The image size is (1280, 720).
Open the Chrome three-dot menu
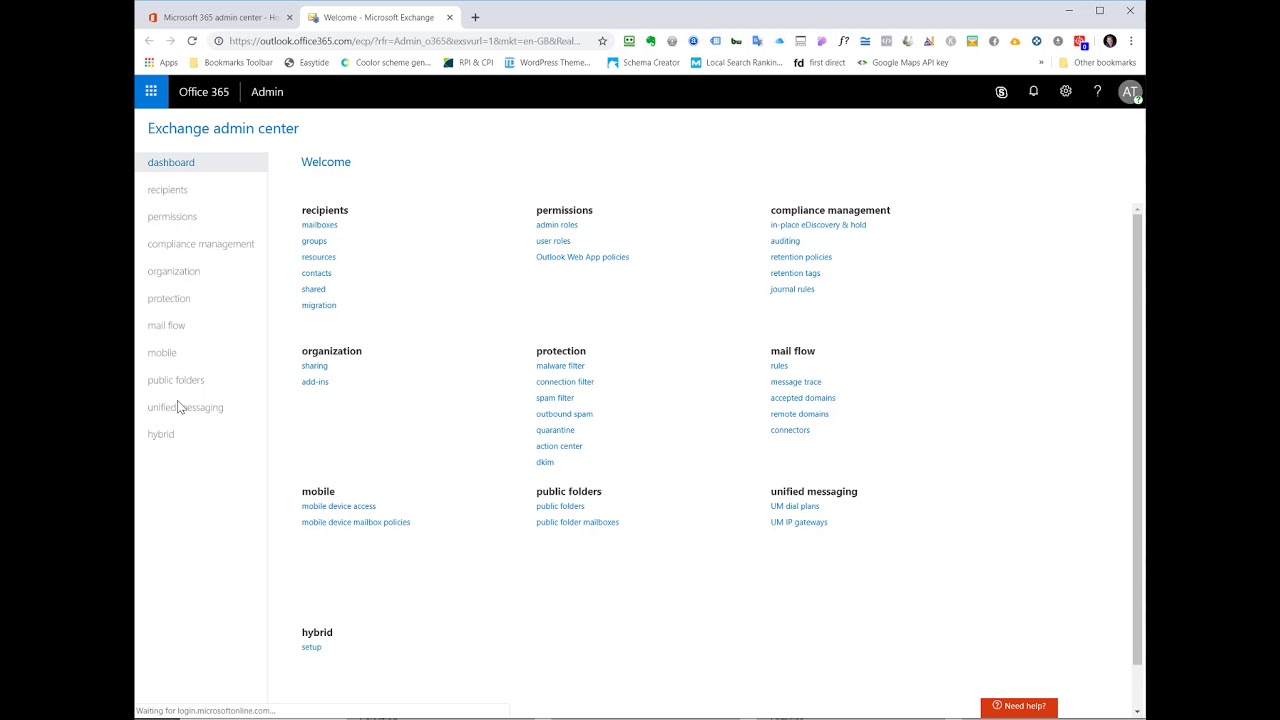coord(1131,41)
